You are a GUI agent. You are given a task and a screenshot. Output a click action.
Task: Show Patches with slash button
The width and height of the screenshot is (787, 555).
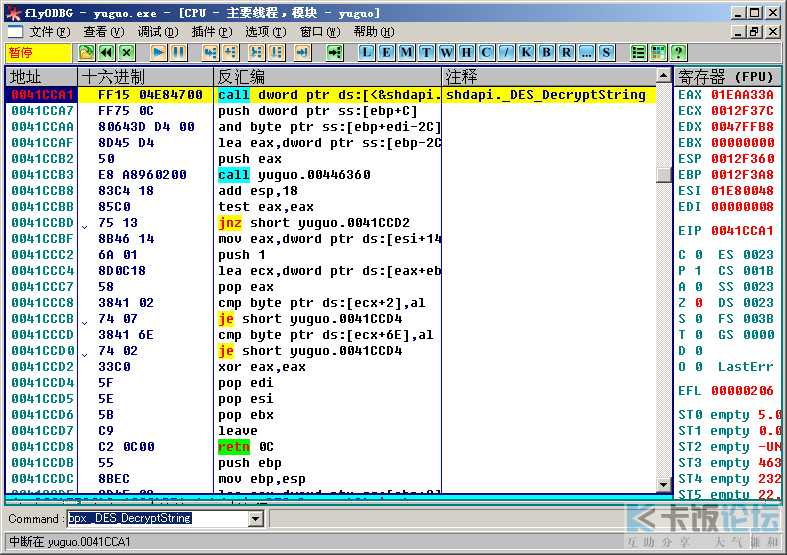(x=506, y=52)
